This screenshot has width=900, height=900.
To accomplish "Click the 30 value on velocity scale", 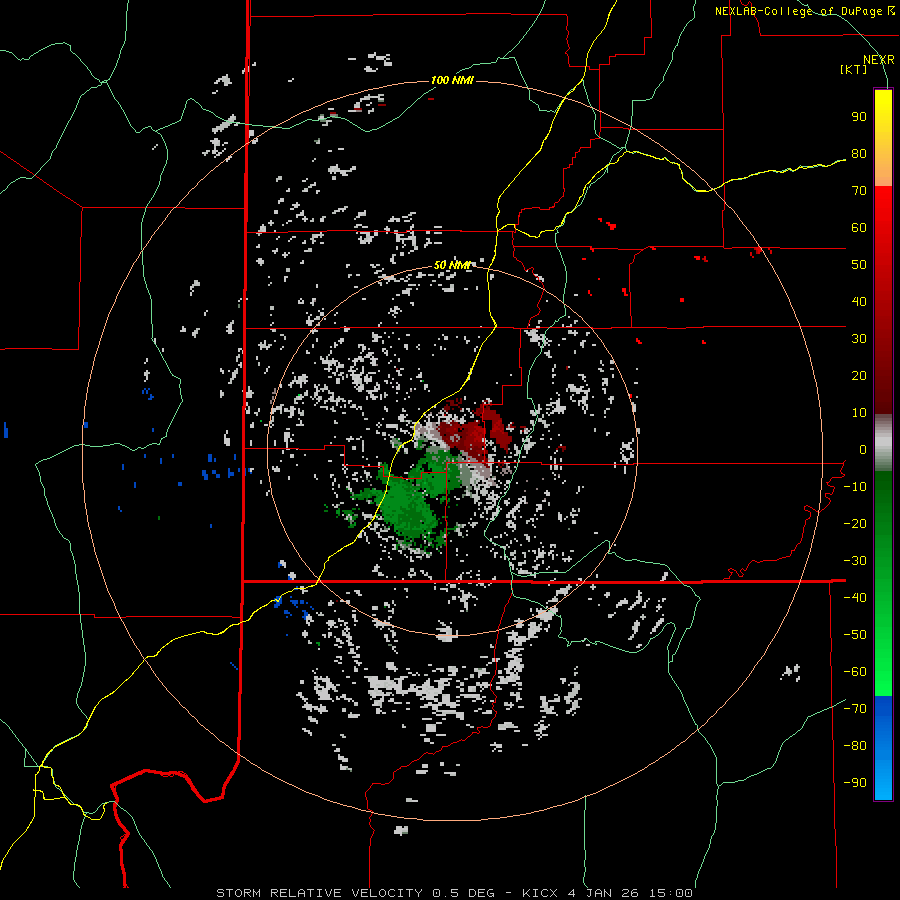I will tap(859, 339).
